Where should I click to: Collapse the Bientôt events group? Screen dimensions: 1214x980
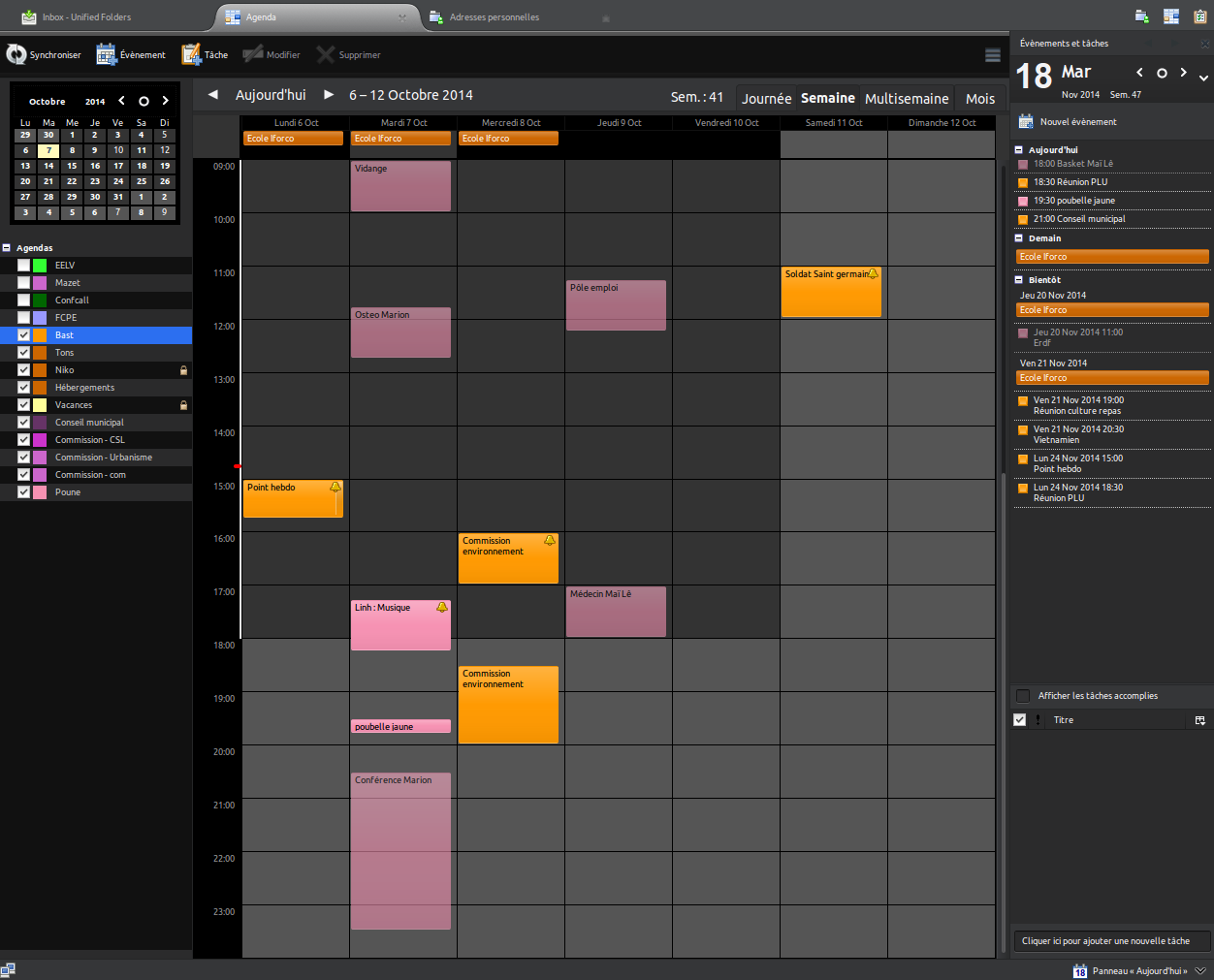tap(1019, 280)
